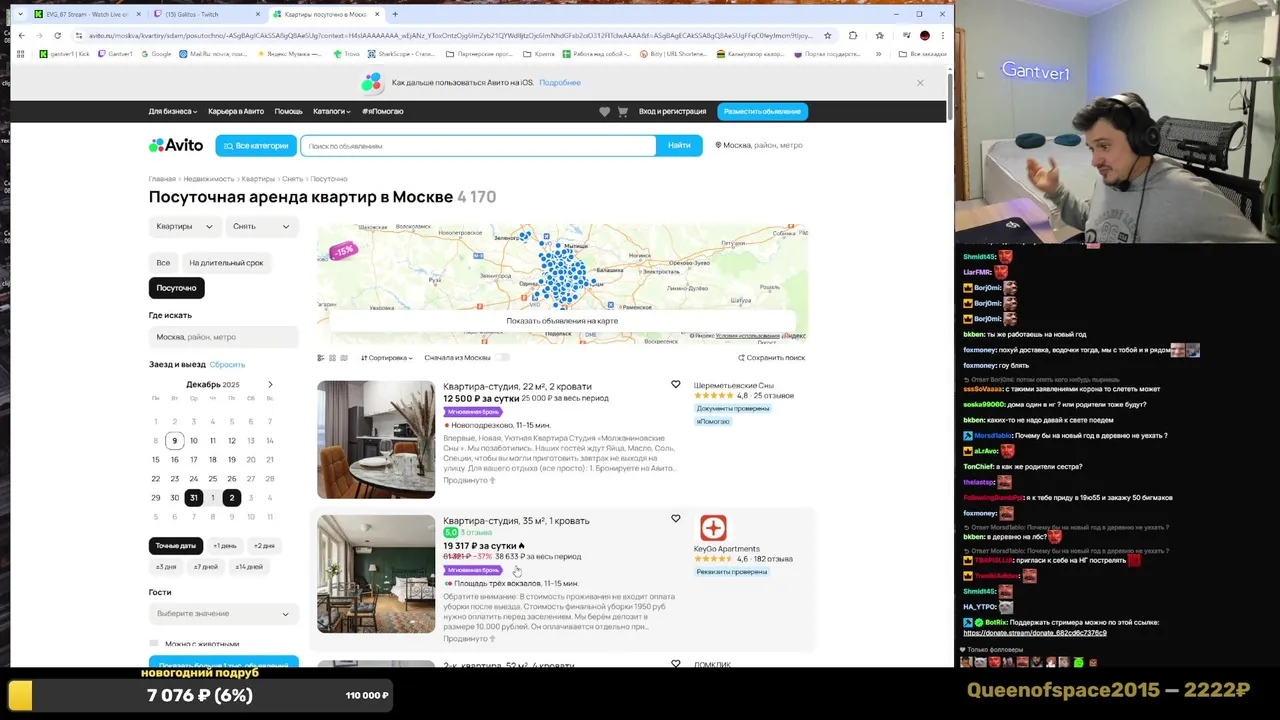
Task: Open the Avito logo homepage link
Action: 176,145
